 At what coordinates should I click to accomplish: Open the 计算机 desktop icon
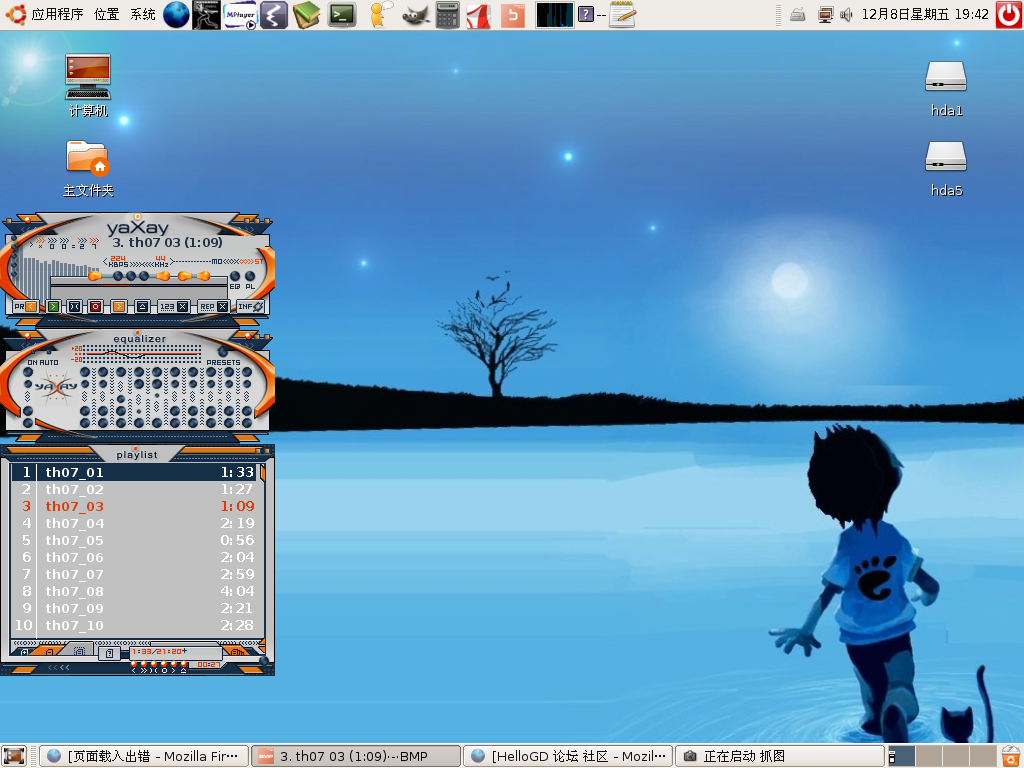click(x=88, y=86)
